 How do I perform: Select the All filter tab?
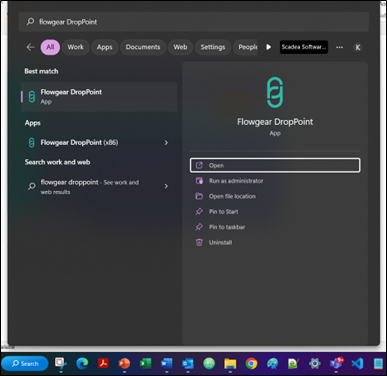pyautogui.click(x=50, y=47)
